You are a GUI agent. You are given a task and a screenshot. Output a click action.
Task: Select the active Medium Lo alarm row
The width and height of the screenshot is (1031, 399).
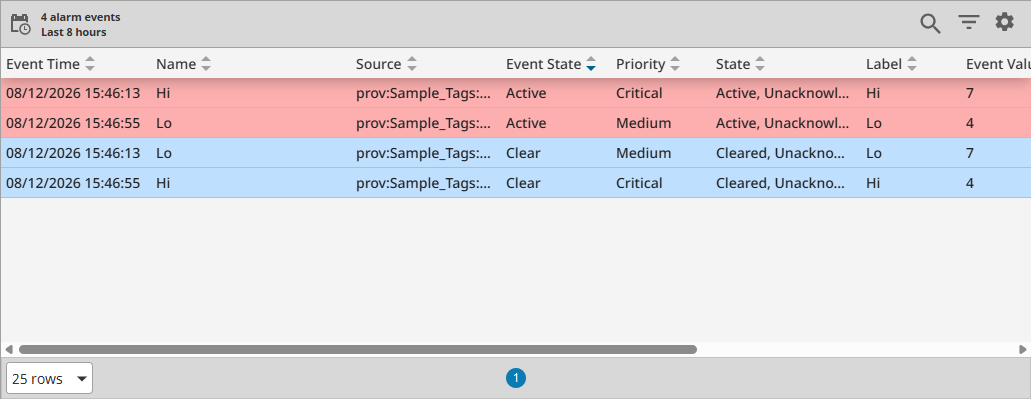click(516, 123)
